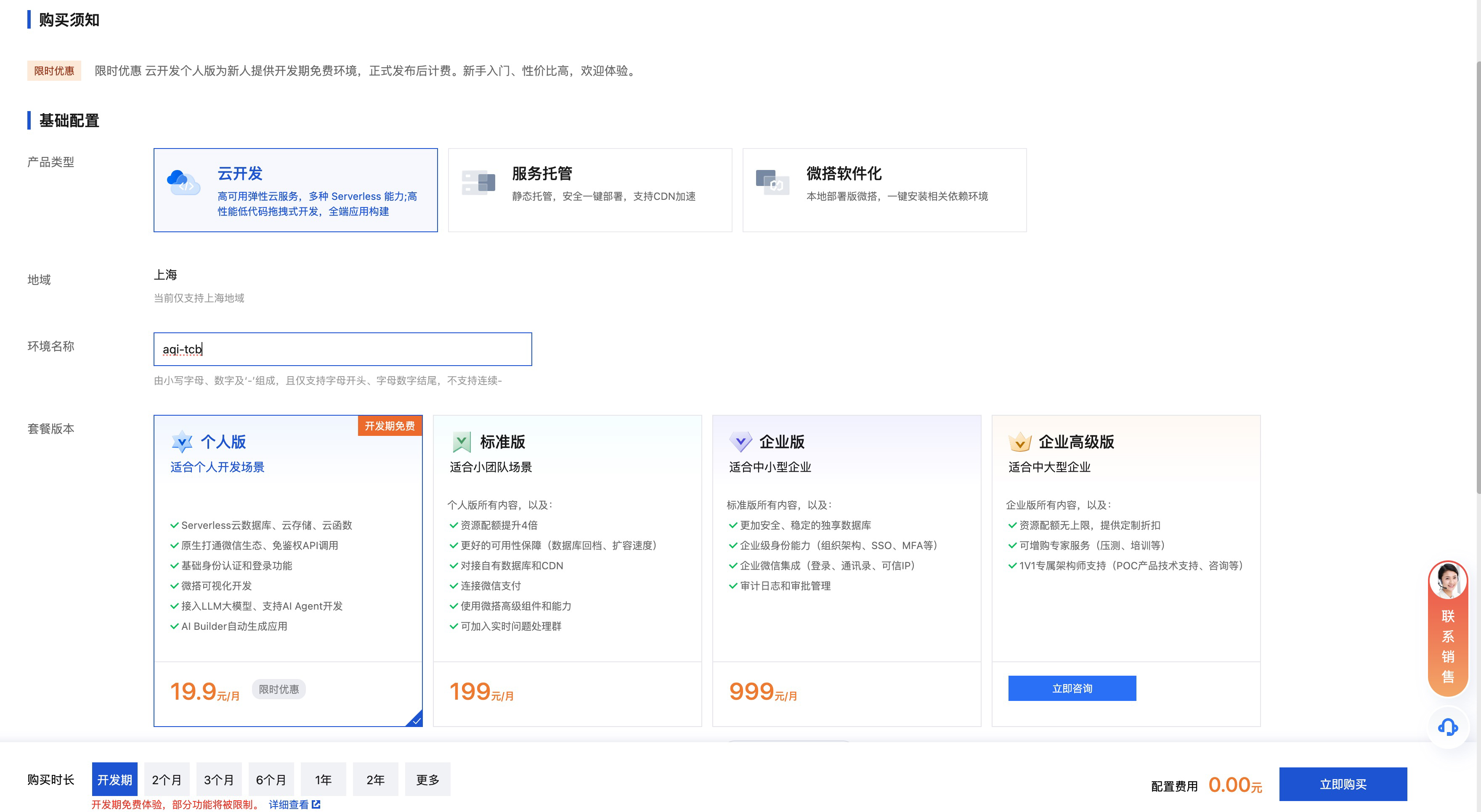This screenshot has width=1481, height=812.
Task: Click the 云开发 cloud code icon
Action: tap(184, 182)
